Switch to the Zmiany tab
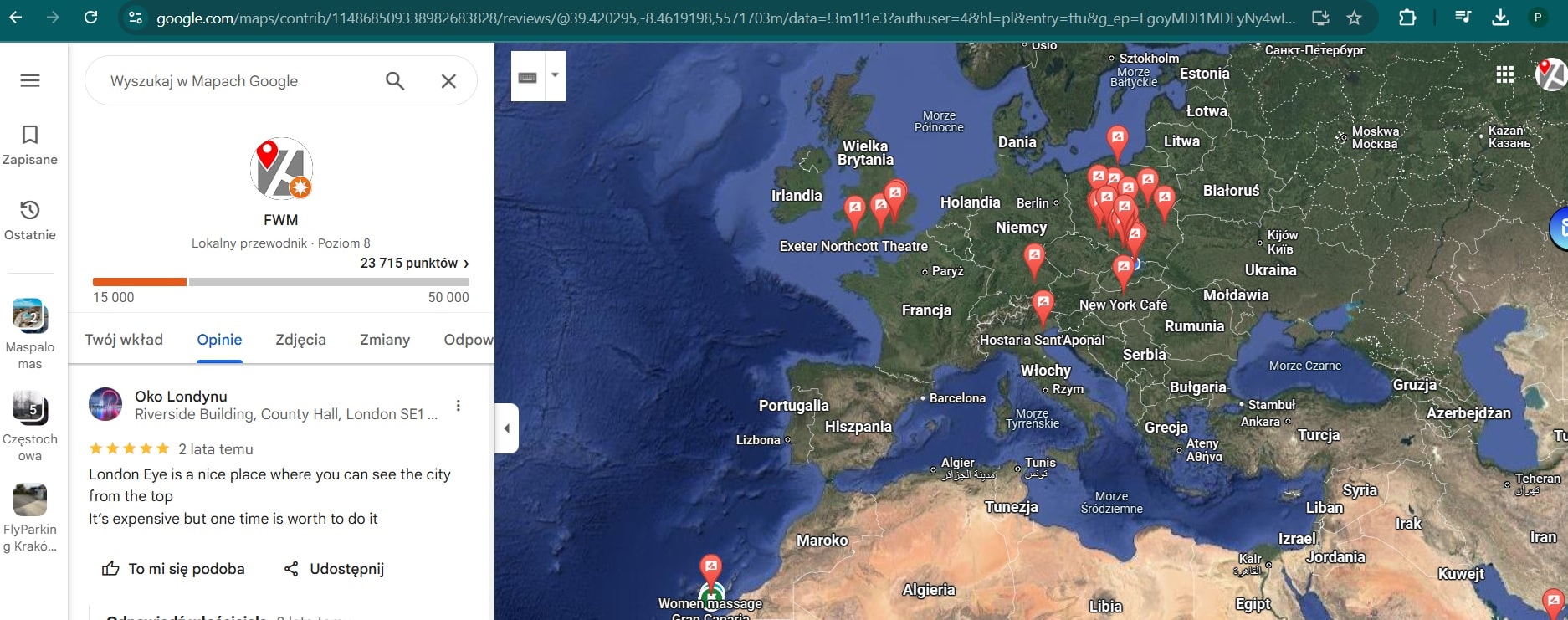This screenshot has height=620, width=1568. click(385, 340)
